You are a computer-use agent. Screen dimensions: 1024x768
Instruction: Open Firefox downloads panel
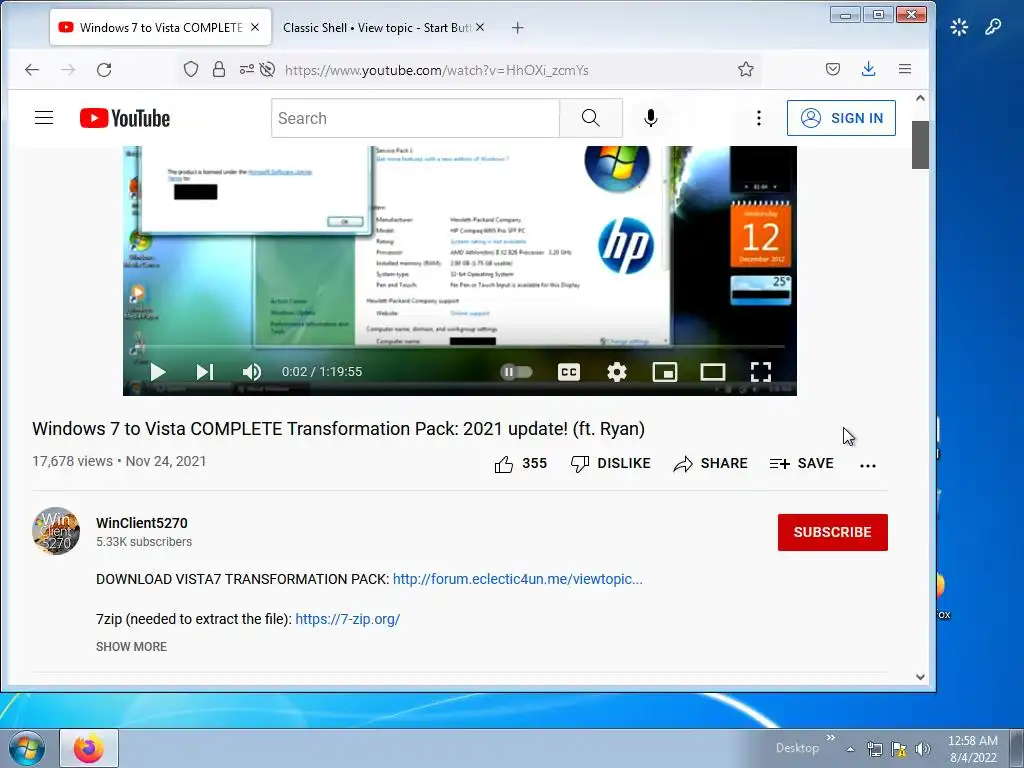[x=869, y=69]
